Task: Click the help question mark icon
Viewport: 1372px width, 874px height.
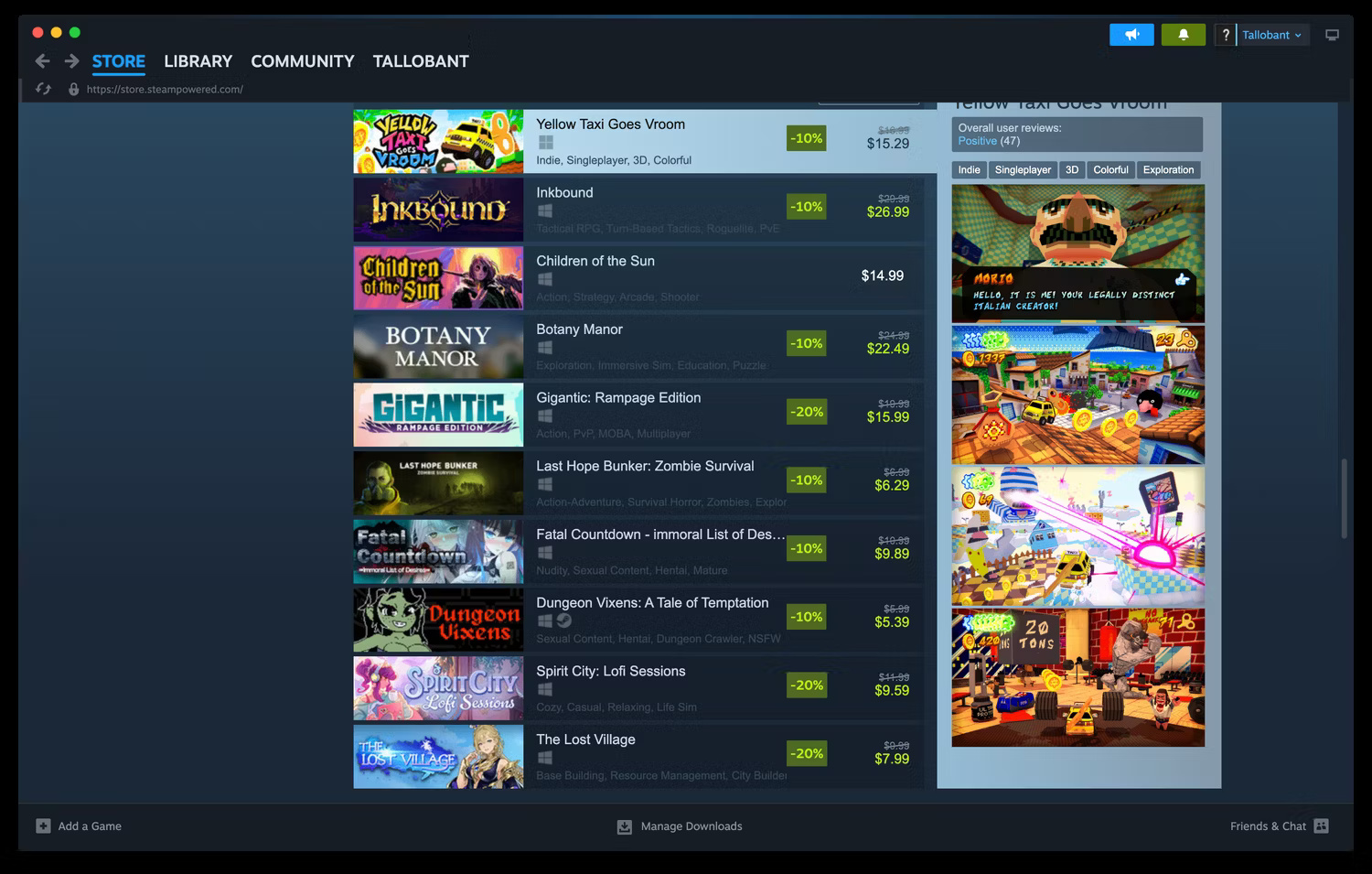Action: [1226, 34]
